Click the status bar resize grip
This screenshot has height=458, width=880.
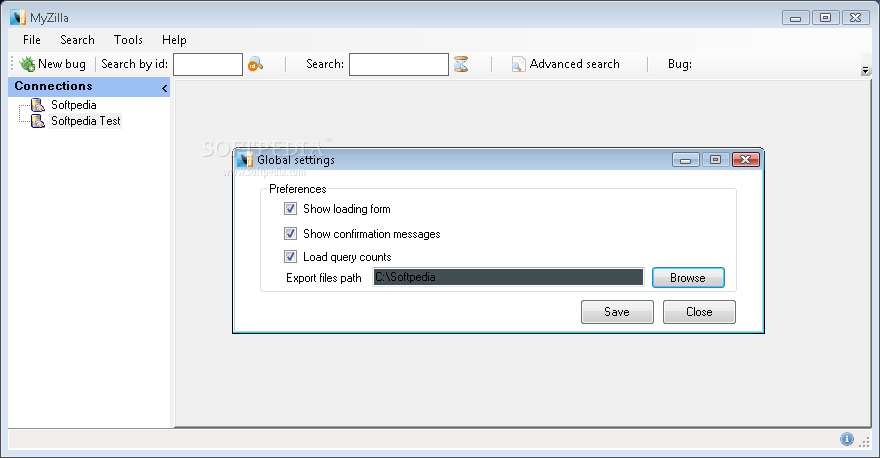point(865,442)
